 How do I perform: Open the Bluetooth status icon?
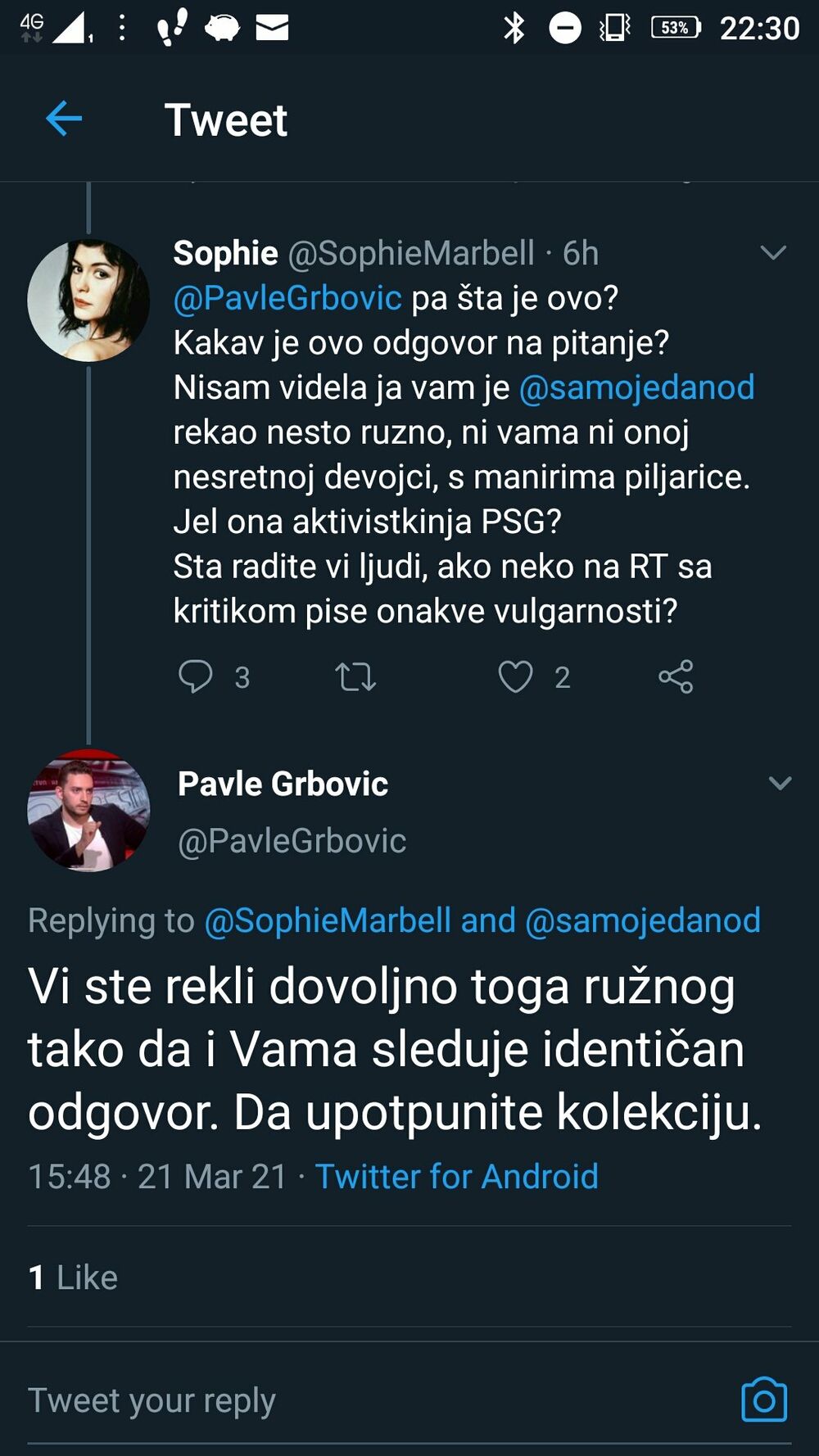pyautogui.click(x=514, y=27)
